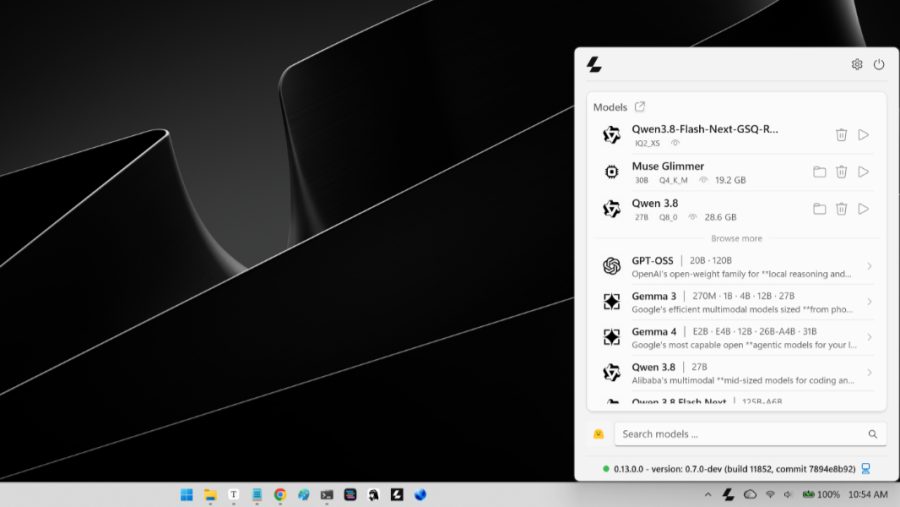Expand the Gemma 4 model family chevron

(x=869, y=338)
